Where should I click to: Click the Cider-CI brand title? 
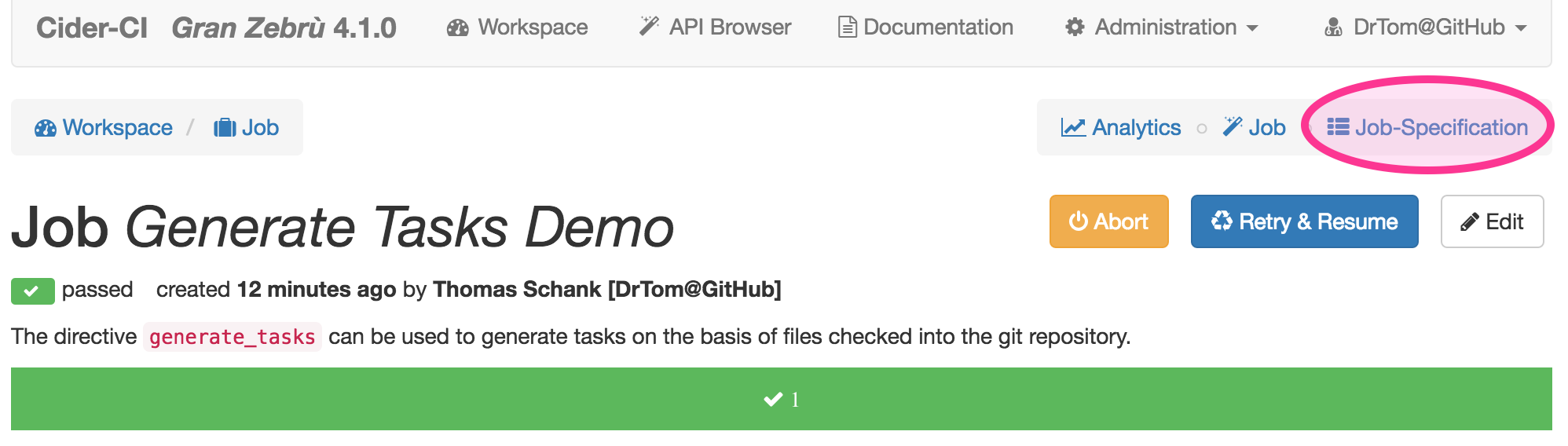click(x=92, y=28)
